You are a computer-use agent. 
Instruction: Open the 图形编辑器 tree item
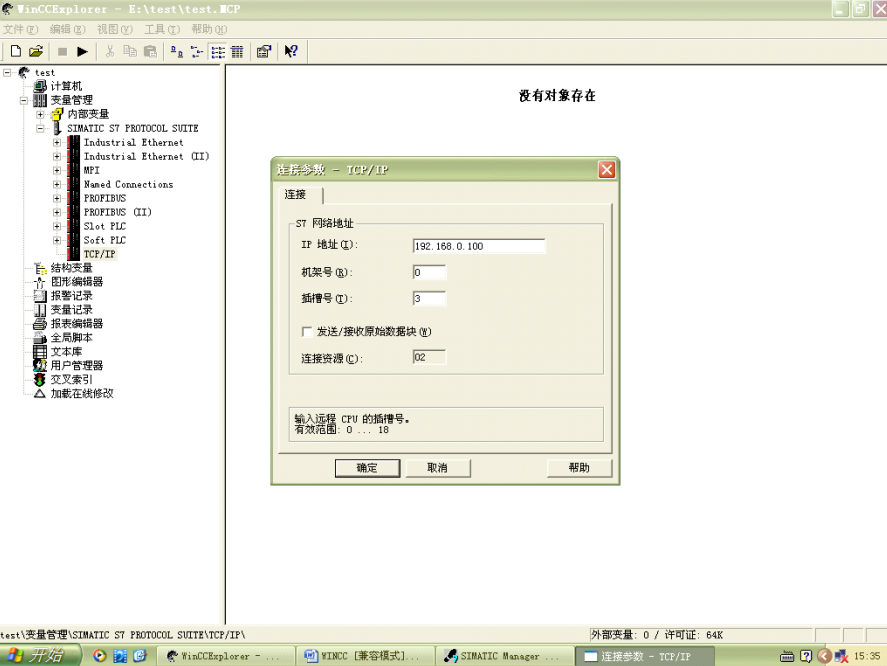pyautogui.click(x=77, y=282)
